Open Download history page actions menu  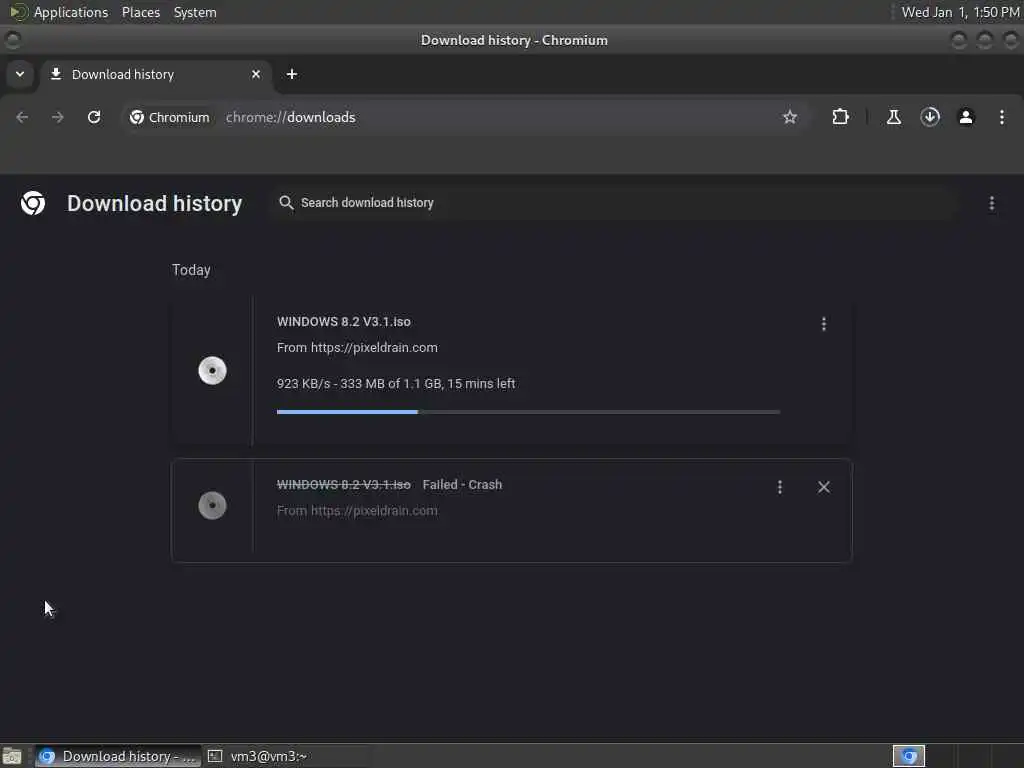[x=991, y=204]
